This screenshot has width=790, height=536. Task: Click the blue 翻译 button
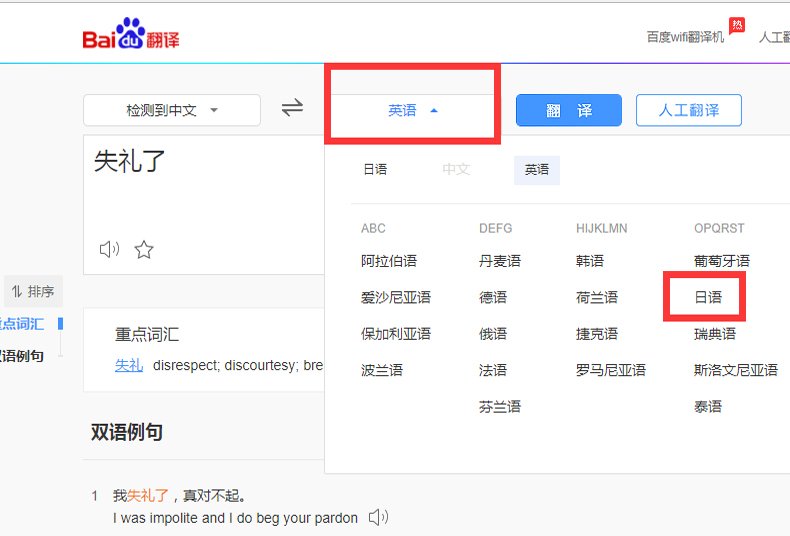[569, 110]
